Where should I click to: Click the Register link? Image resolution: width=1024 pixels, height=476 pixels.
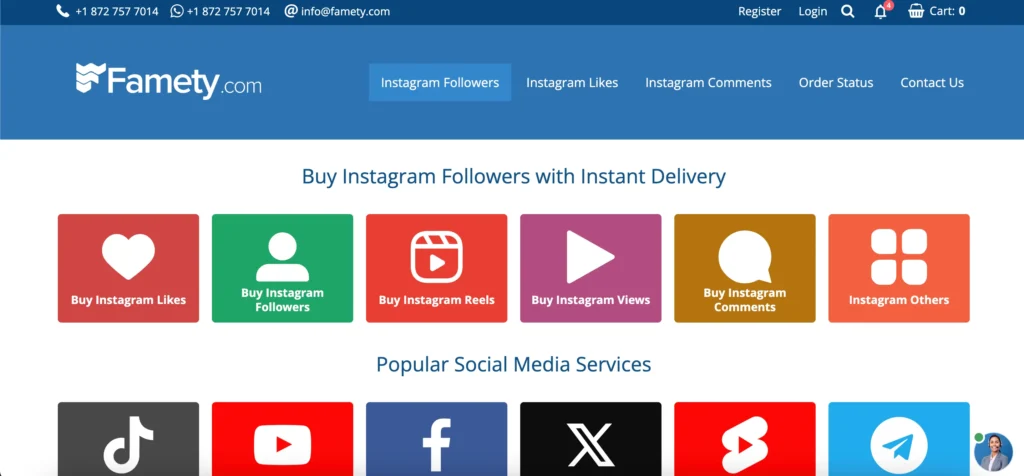pos(760,11)
